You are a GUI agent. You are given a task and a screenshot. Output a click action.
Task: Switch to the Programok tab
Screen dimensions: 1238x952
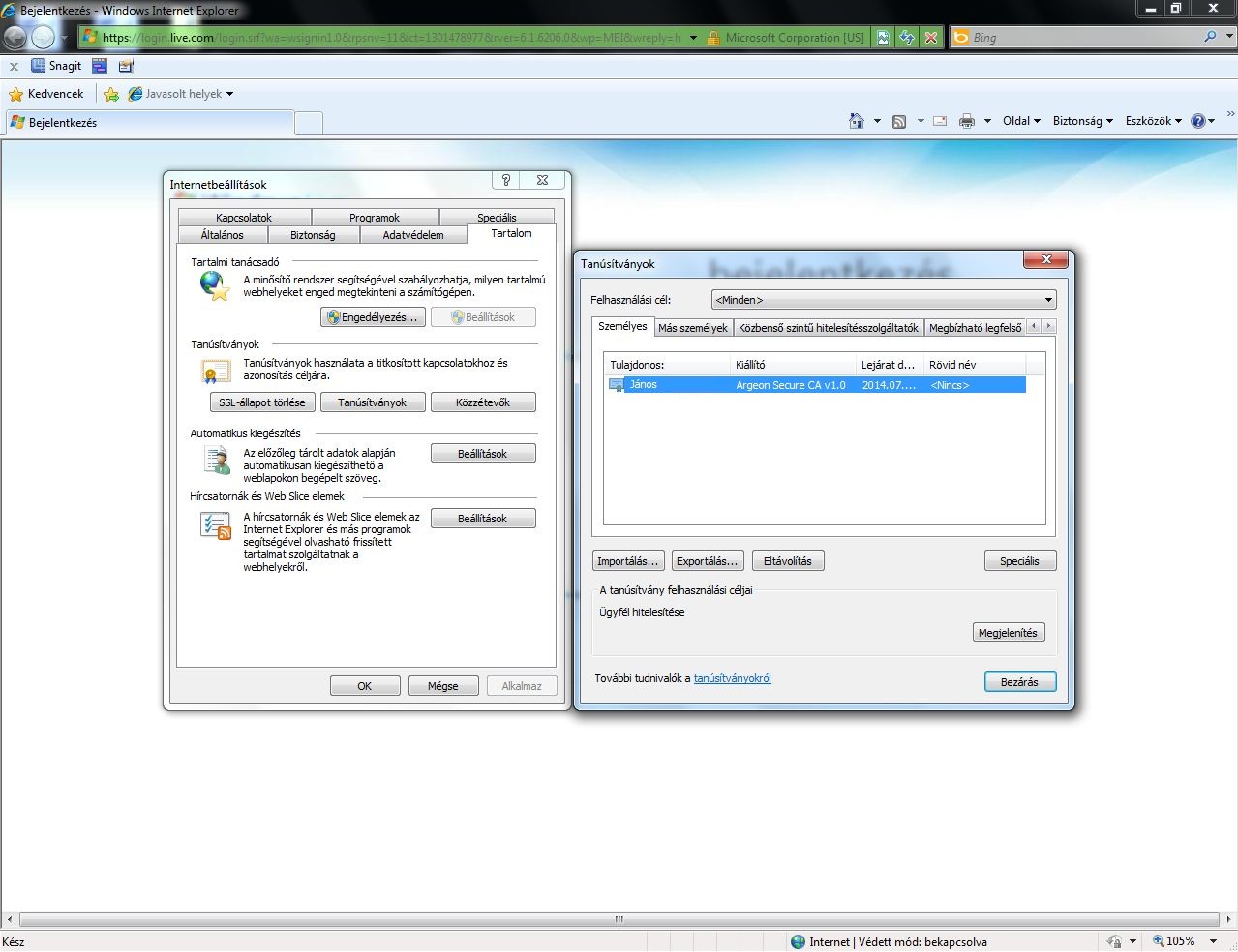pyautogui.click(x=375, y=218)
